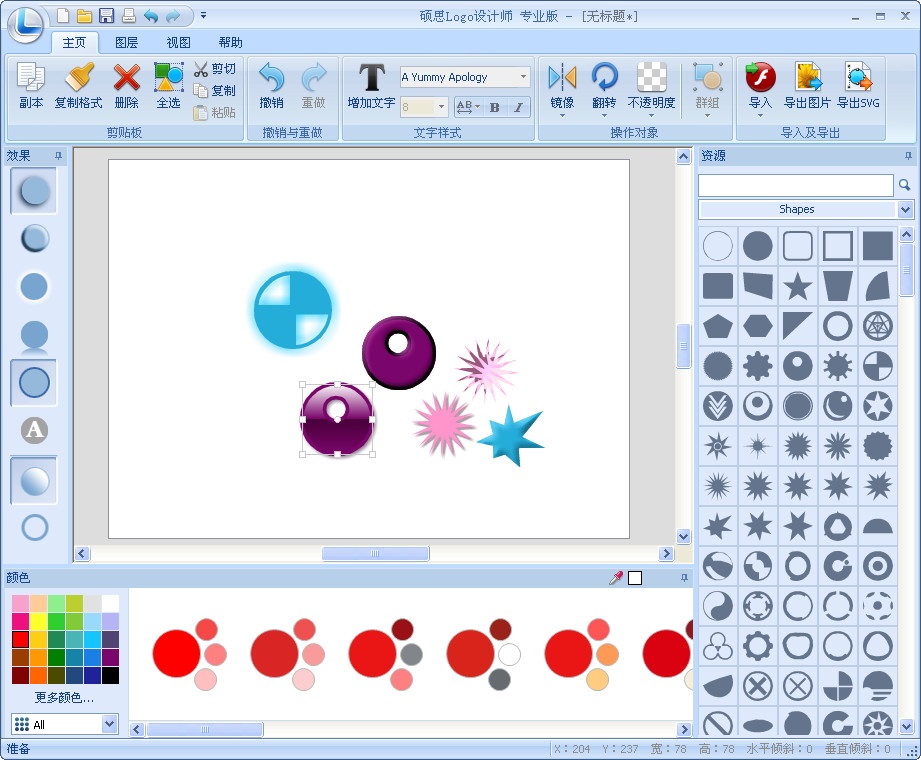Click the resources search input field
Screen dimensions: 921x760
(795, 185)
